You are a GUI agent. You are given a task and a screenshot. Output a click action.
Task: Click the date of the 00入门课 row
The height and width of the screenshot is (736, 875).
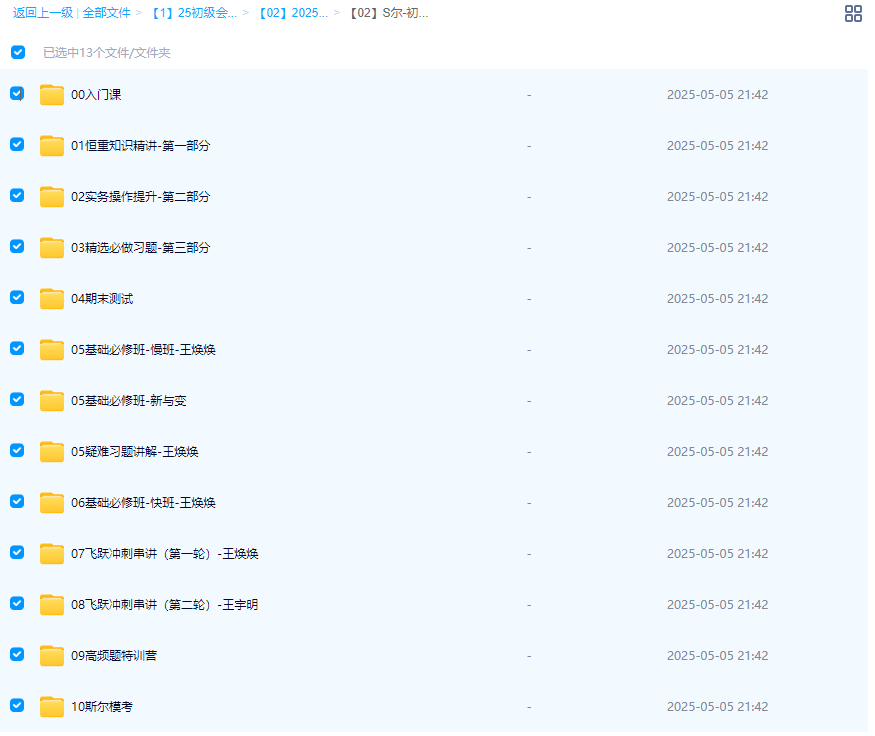click(718, 95)
